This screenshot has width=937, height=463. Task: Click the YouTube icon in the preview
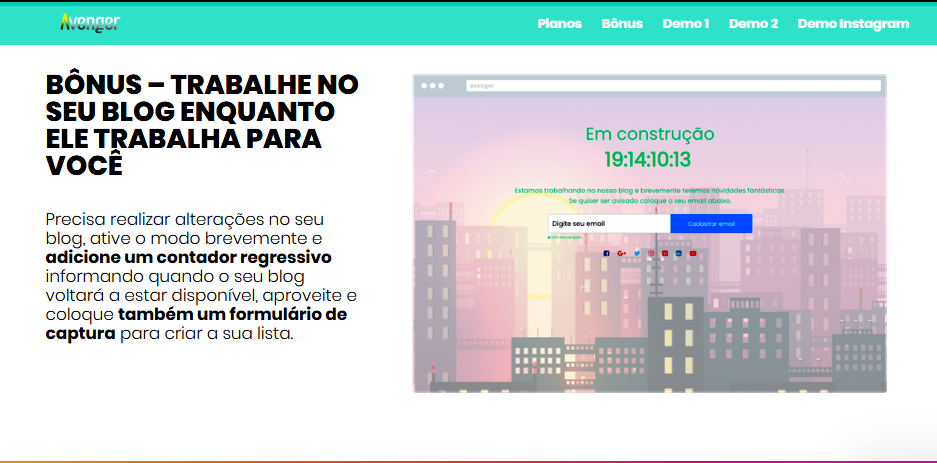(693, 253)
